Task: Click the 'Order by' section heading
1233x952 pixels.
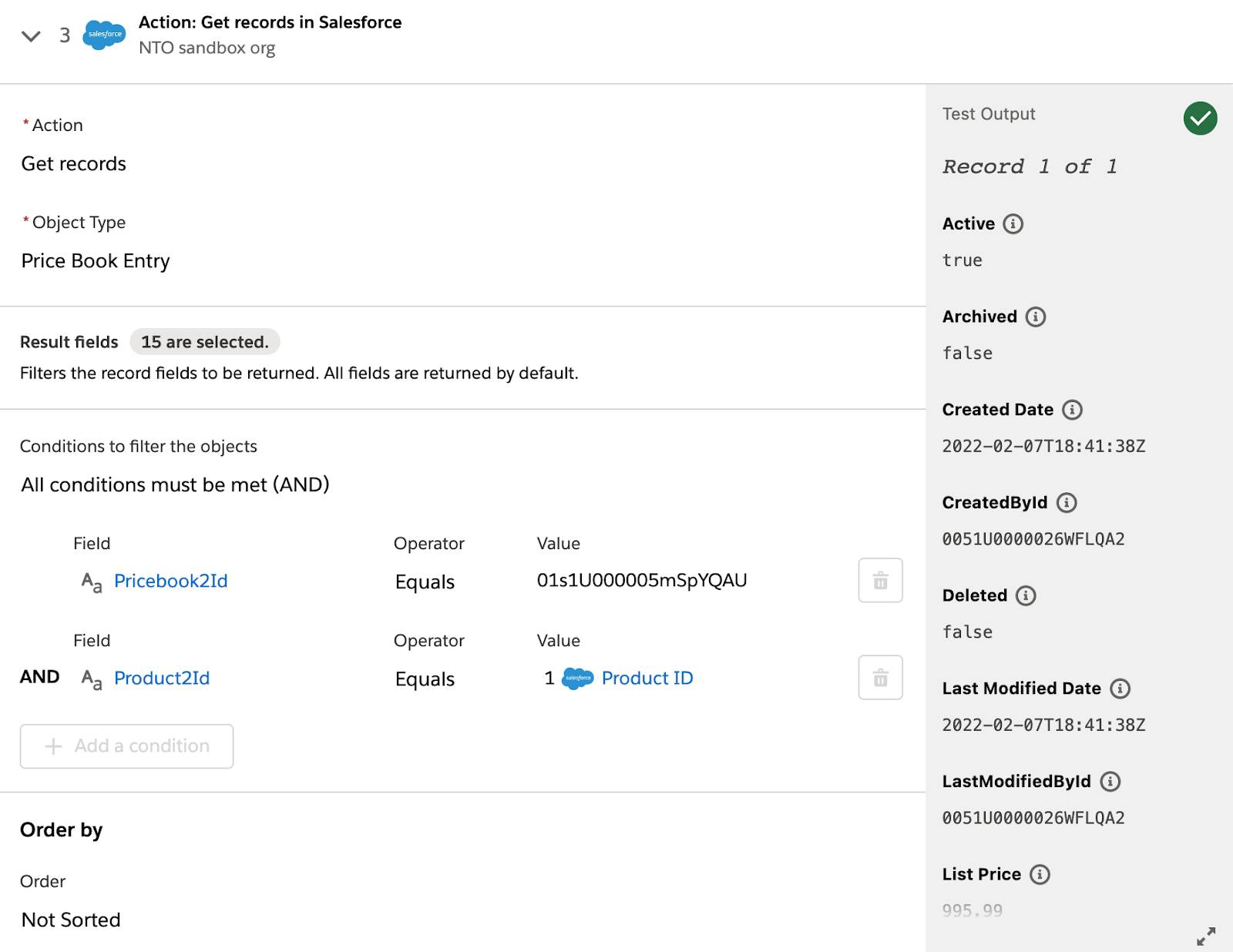Action: (61, 830)
